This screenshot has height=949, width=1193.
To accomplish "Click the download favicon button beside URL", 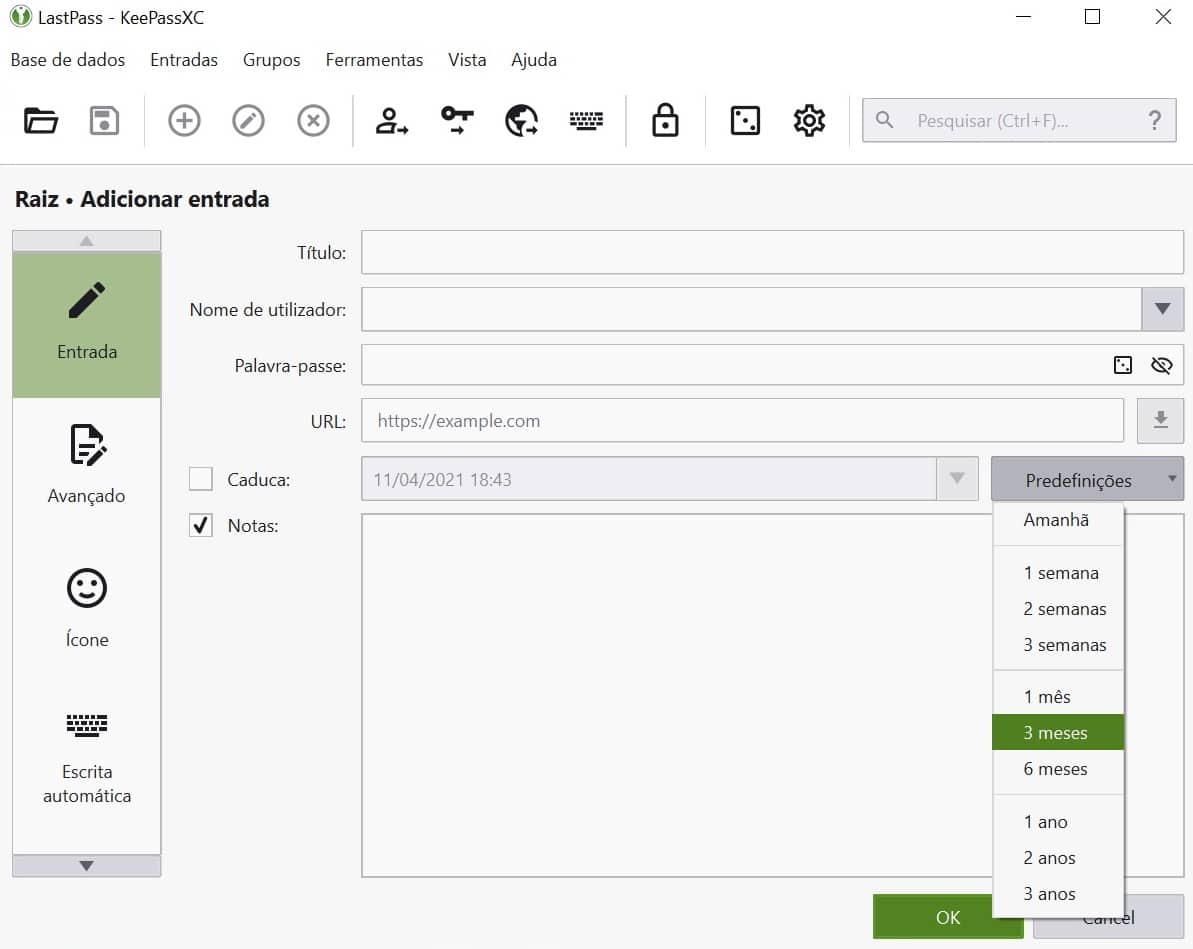I will pos(1160,421).
